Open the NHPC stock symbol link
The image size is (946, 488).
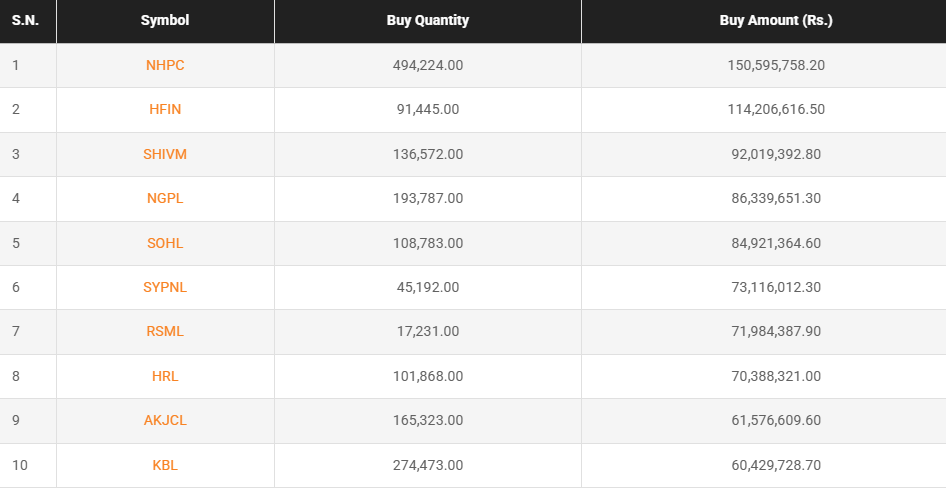[165, 65]
